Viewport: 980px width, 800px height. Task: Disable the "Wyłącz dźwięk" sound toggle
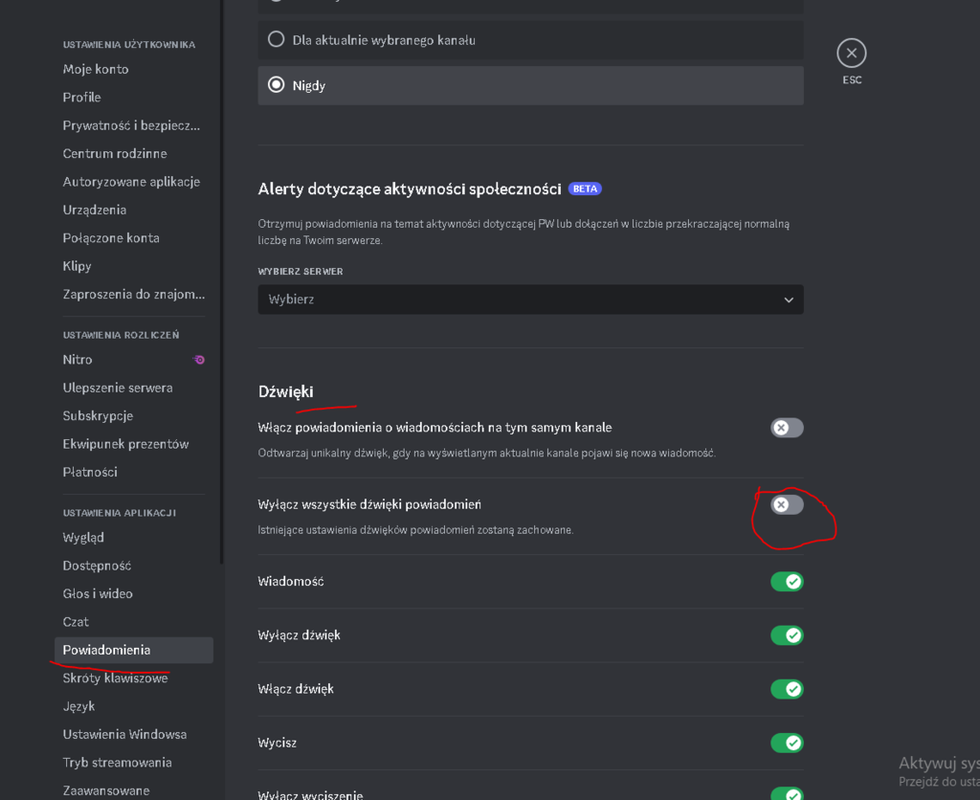tap(787, 635)
